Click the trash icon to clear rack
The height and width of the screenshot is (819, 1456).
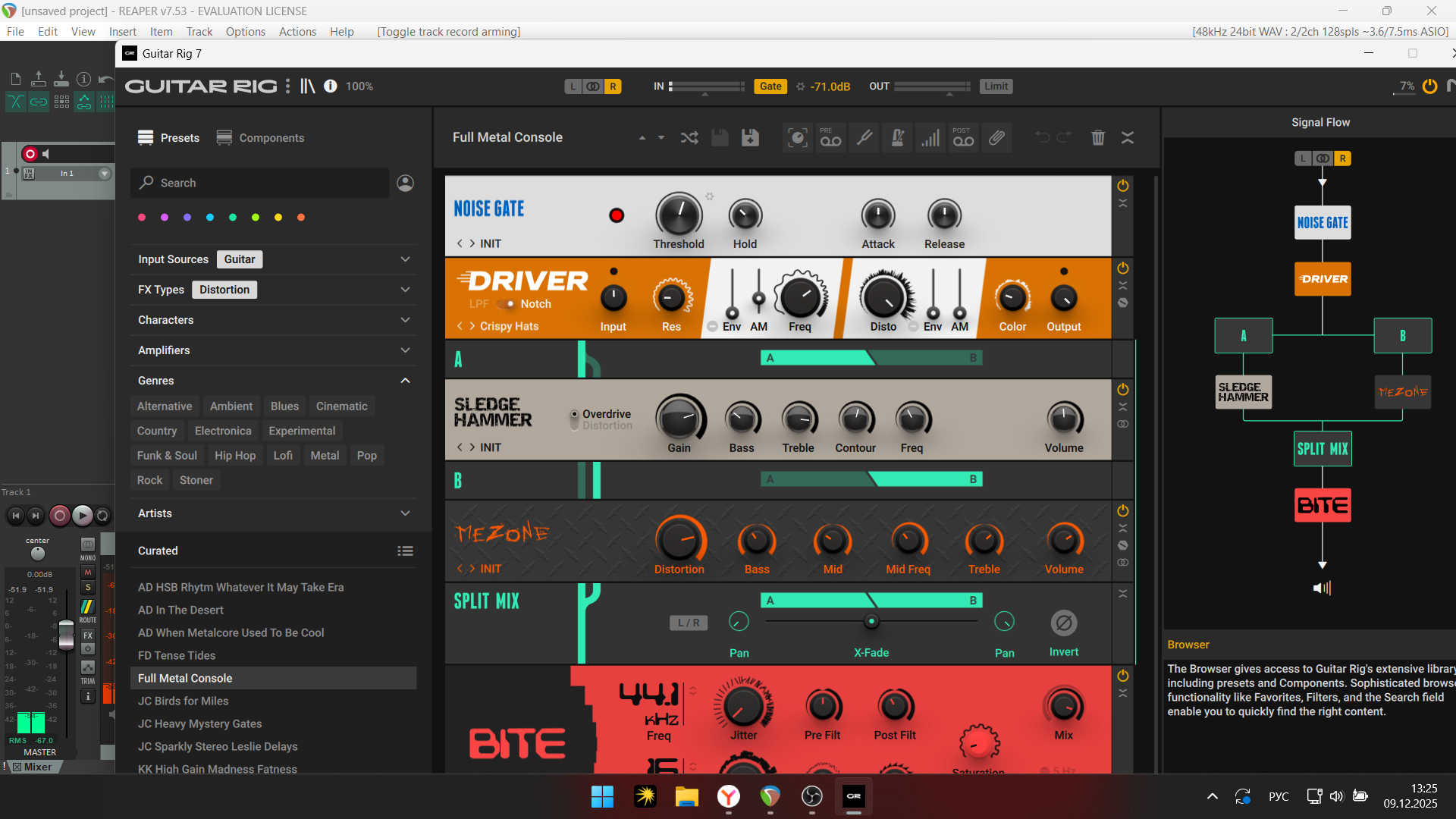click(1097, 137)
